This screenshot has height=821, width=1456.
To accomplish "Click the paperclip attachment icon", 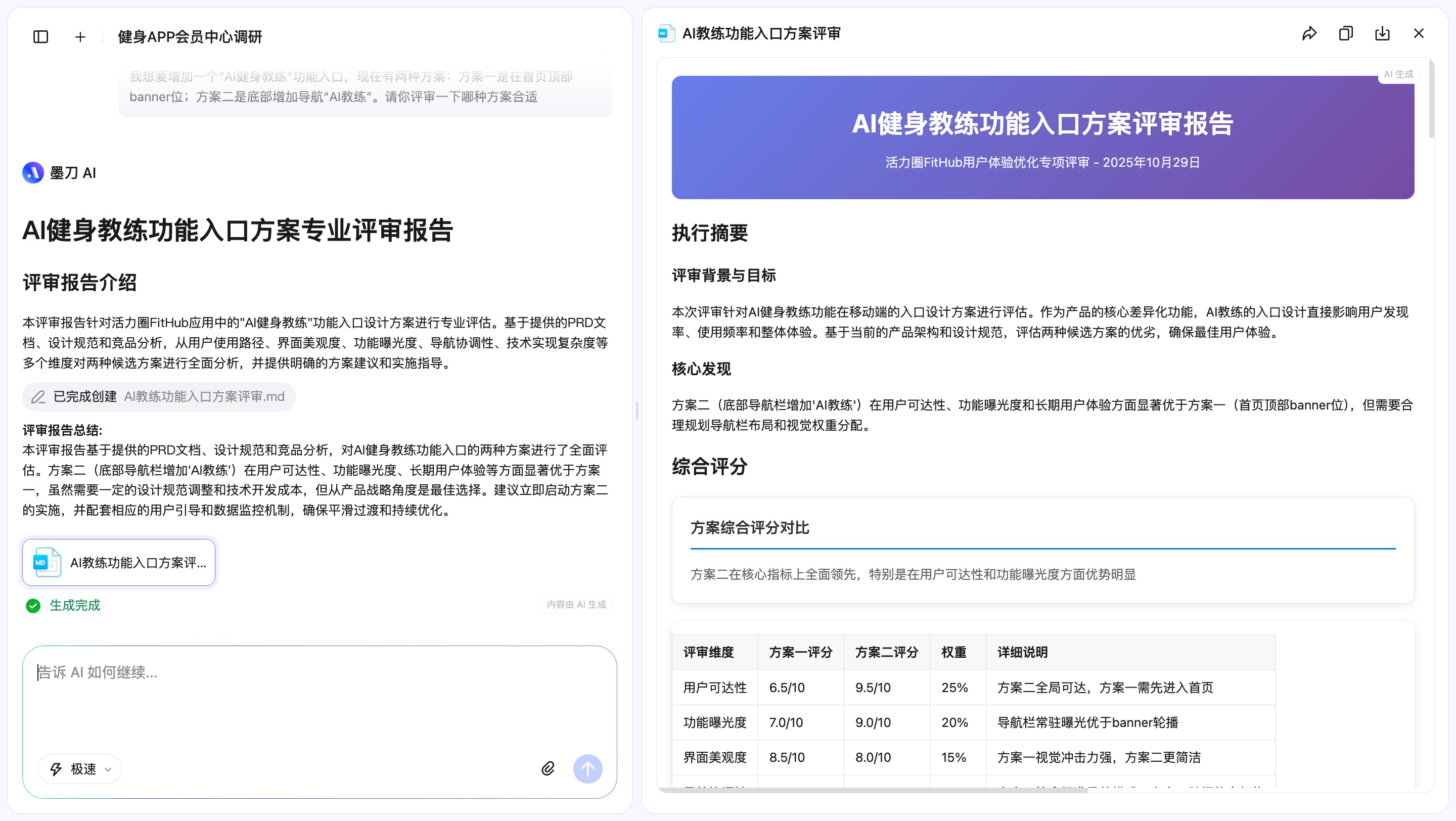I will (x=548, y=768).
